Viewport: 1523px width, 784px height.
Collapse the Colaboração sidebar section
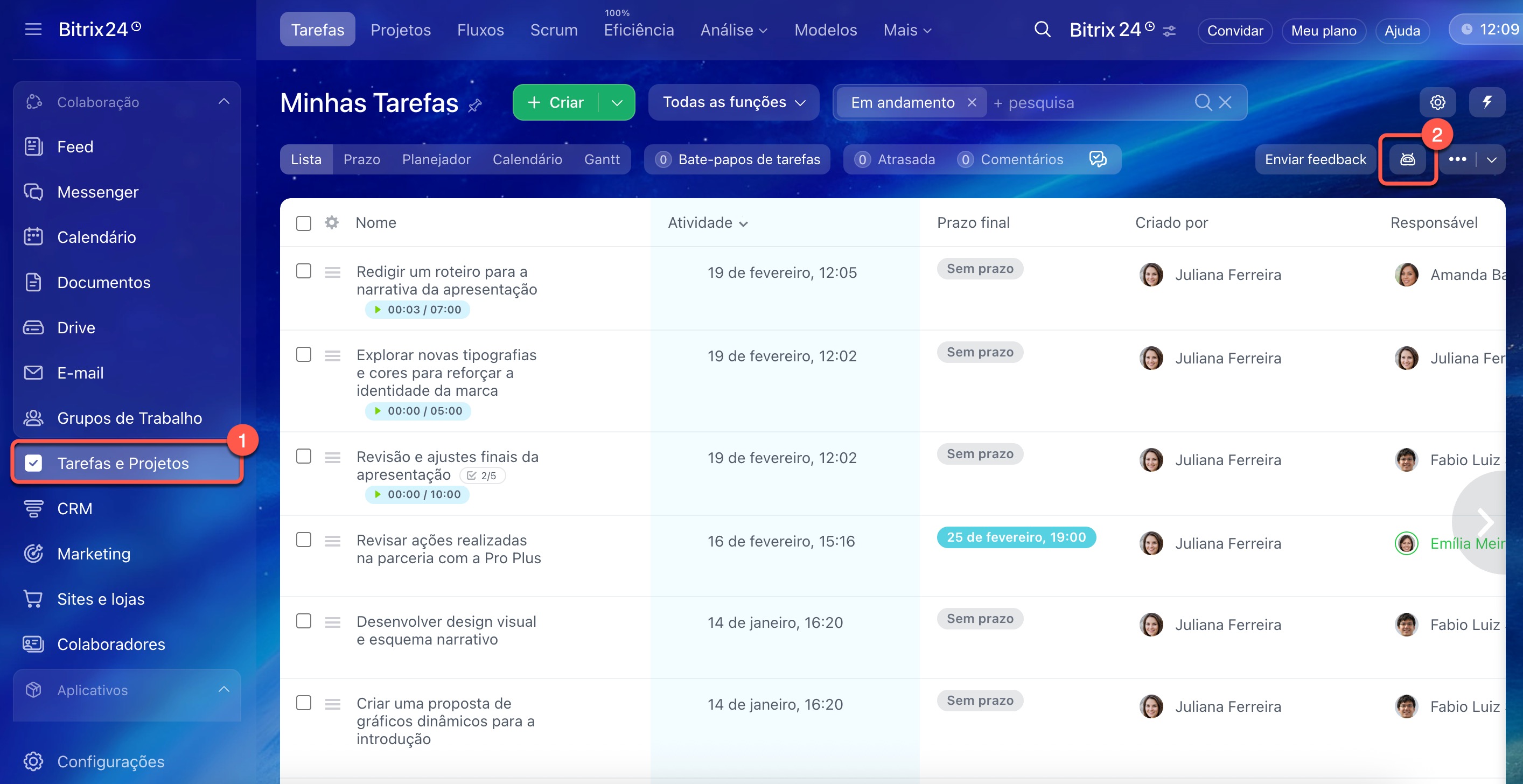tap(223, 102)
